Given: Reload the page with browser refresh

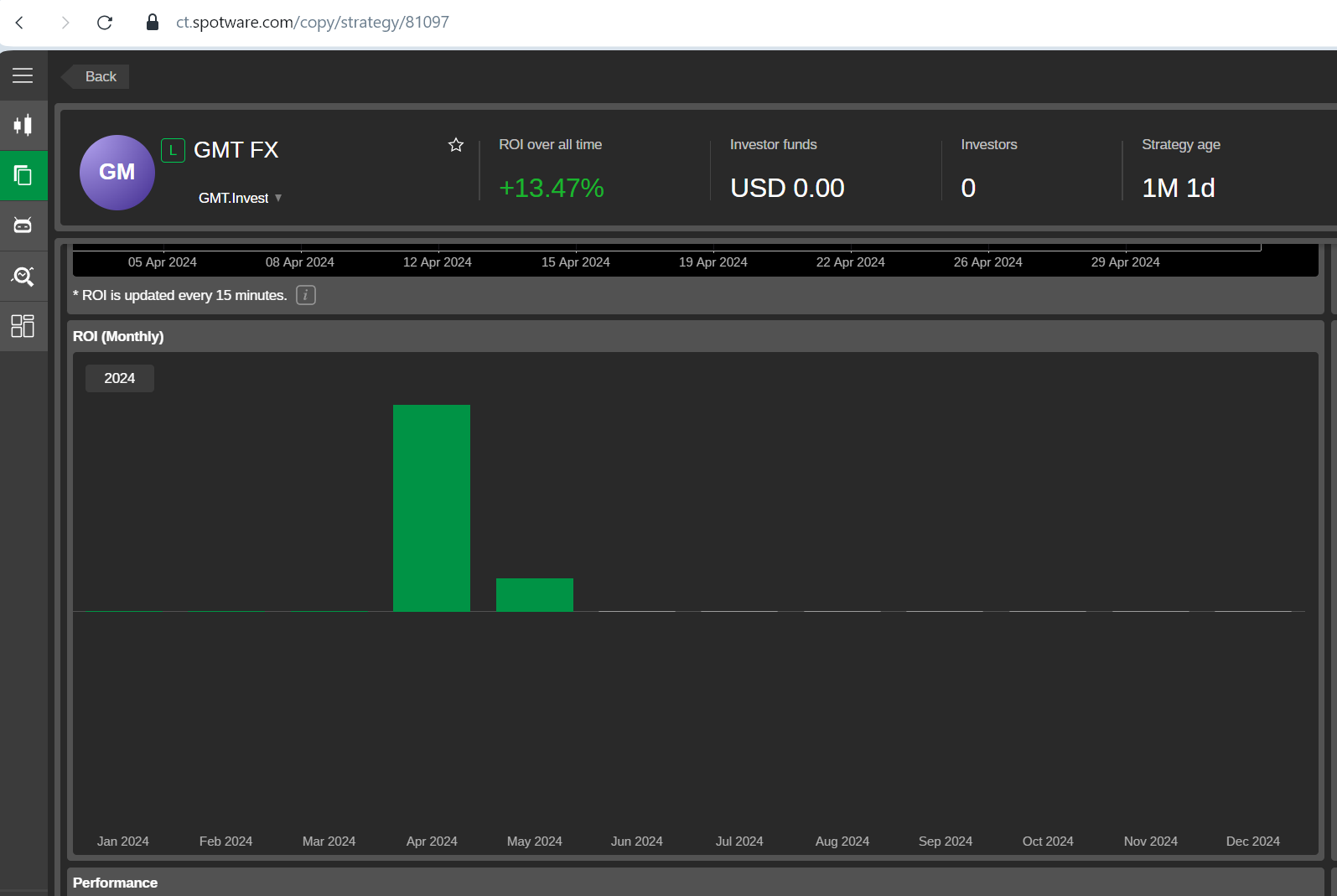Looking at the screenshot, I should (105, 23).
